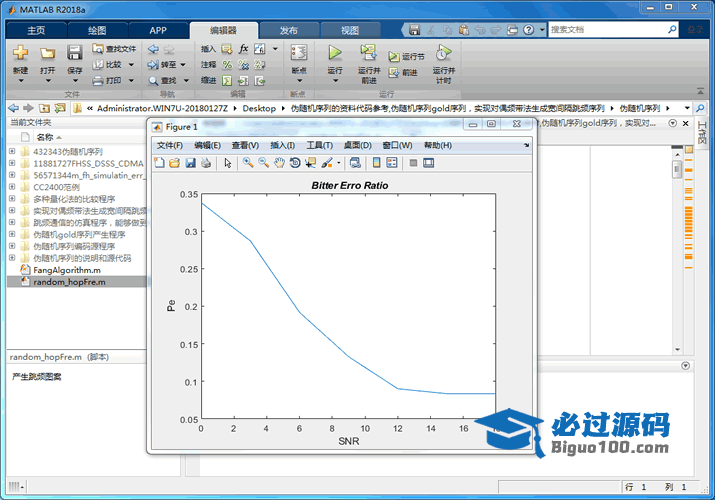Viewport: 715px width, 500px height.
Task: Open the Run dropdown arrow
Action: (x=336, y=81)
